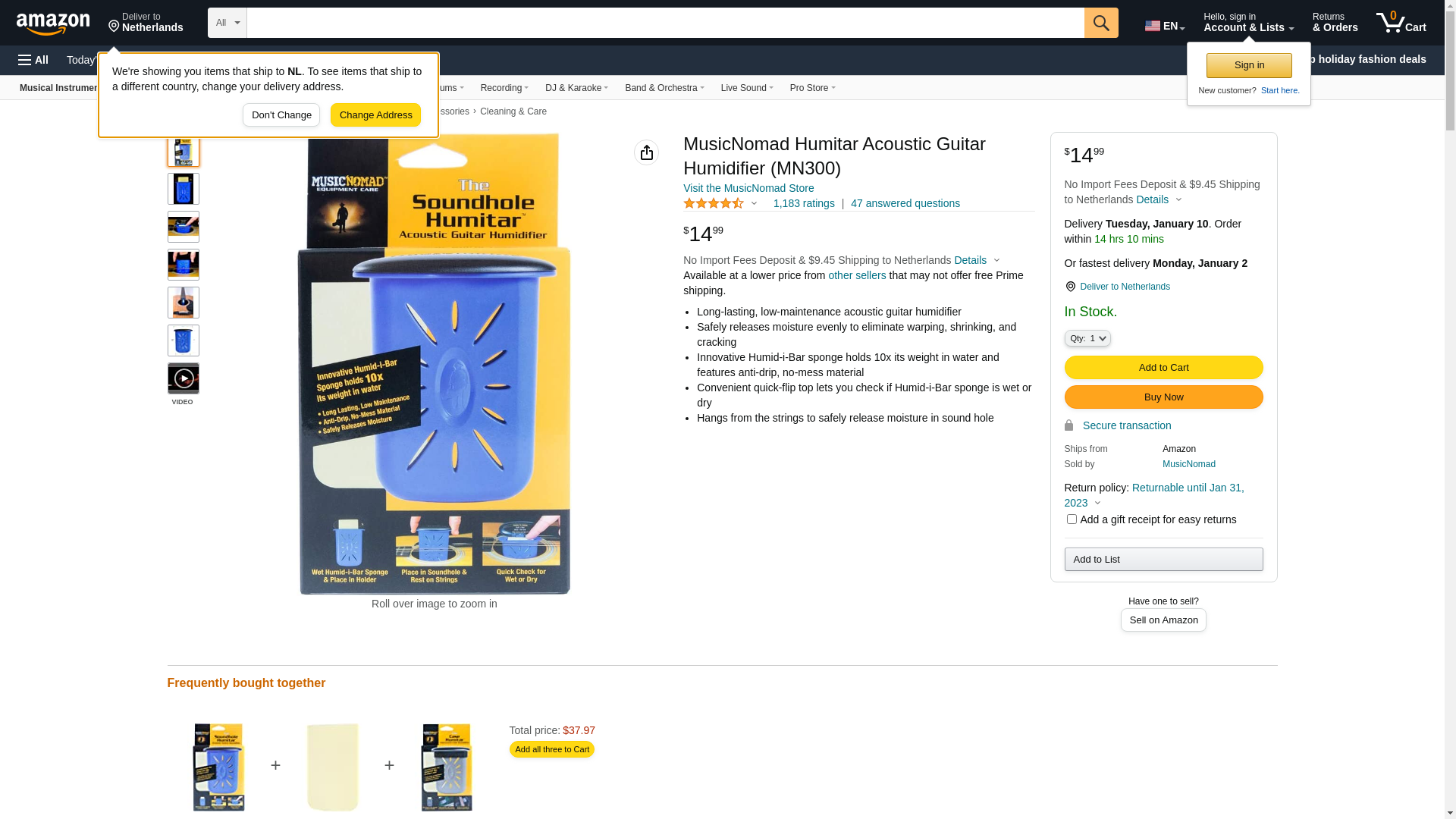
Task: Click into the search input field
Action: (x=665, y=23)
